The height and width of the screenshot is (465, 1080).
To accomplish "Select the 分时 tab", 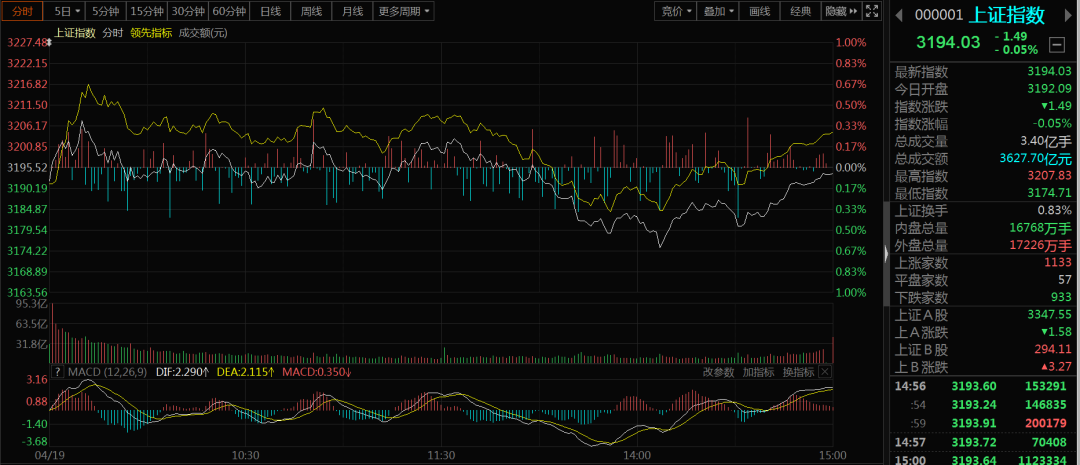I will coord(23,11).
